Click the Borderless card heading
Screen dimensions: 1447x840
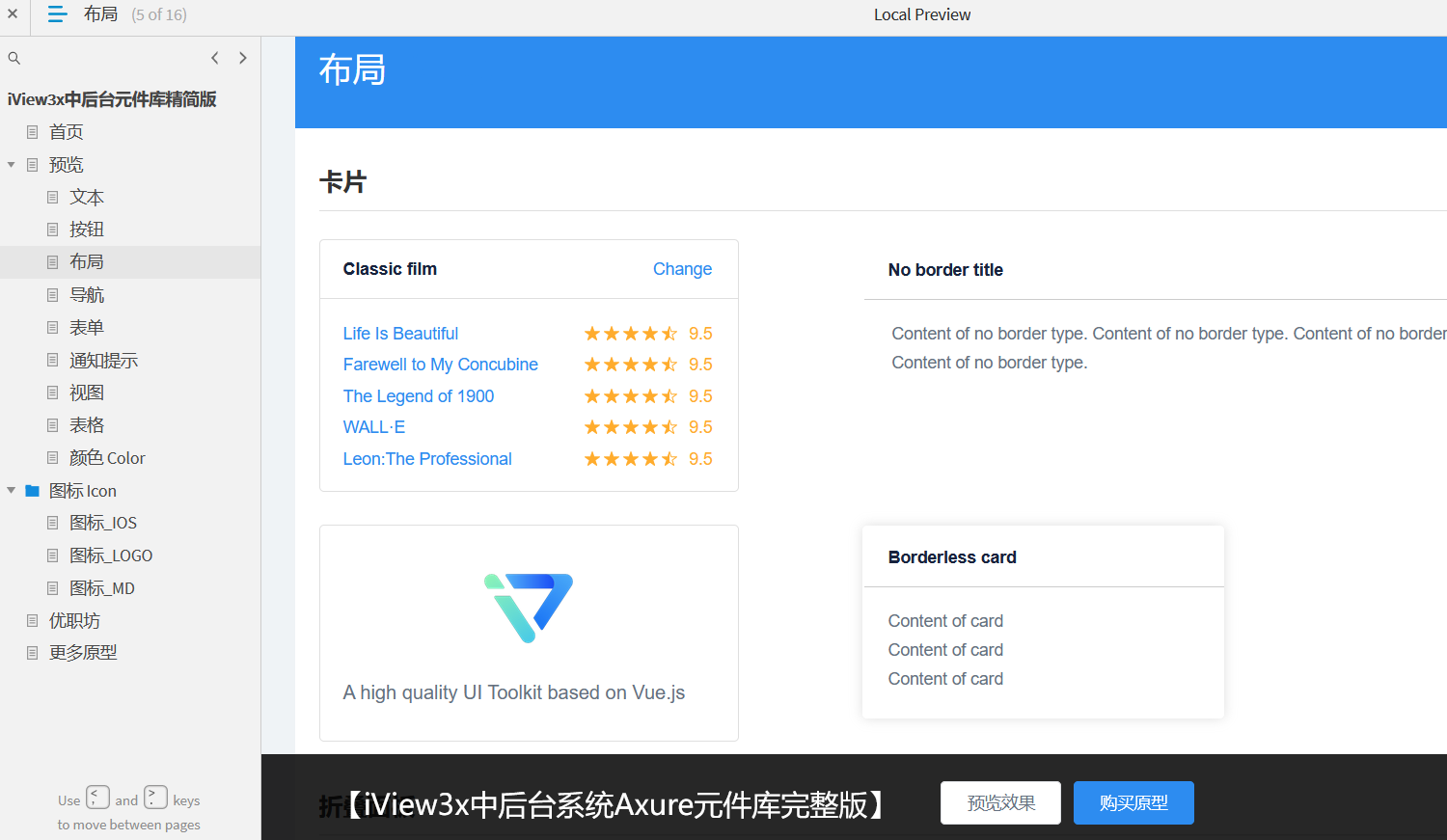pos(952,557)
